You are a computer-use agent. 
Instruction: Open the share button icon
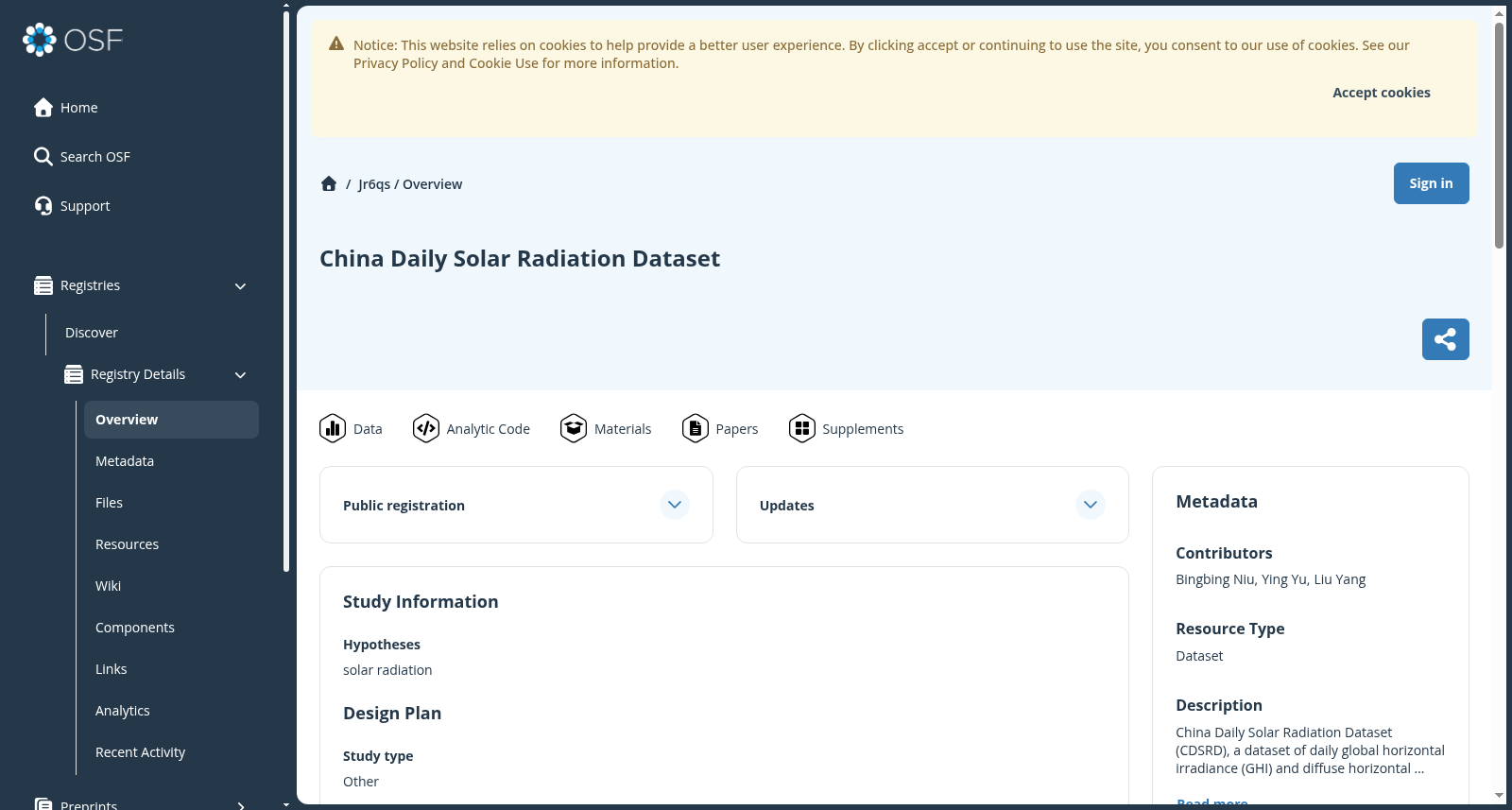1445,339
